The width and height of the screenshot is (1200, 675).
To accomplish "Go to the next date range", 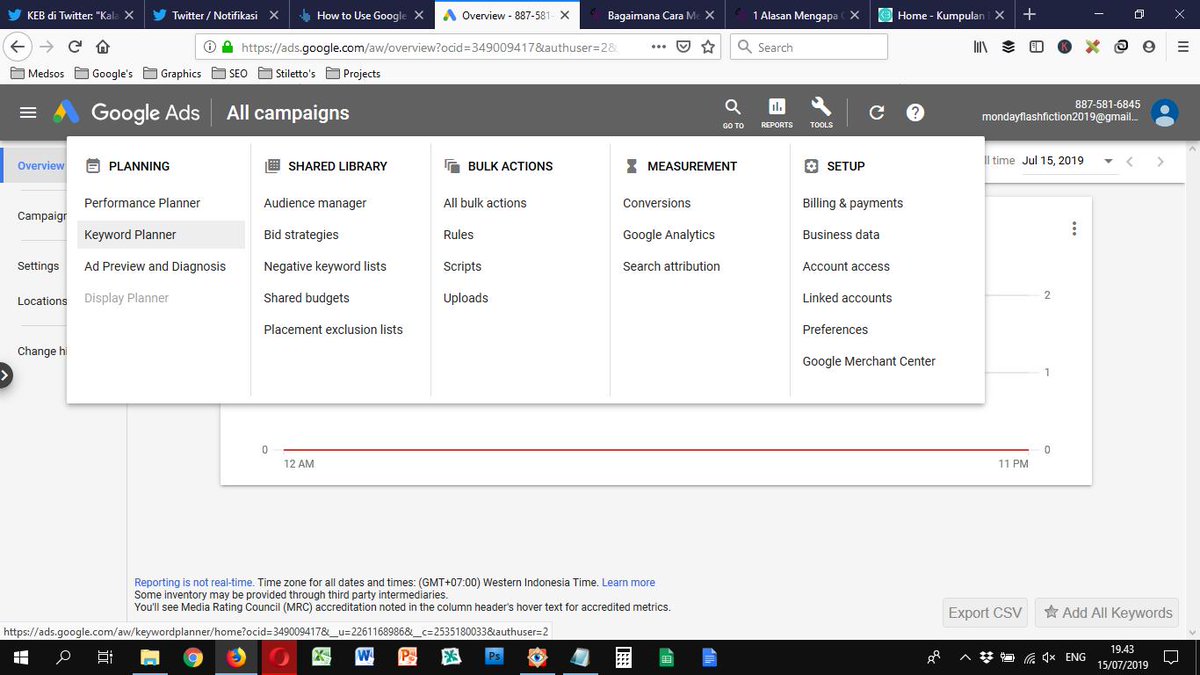I will (1160, 161).
